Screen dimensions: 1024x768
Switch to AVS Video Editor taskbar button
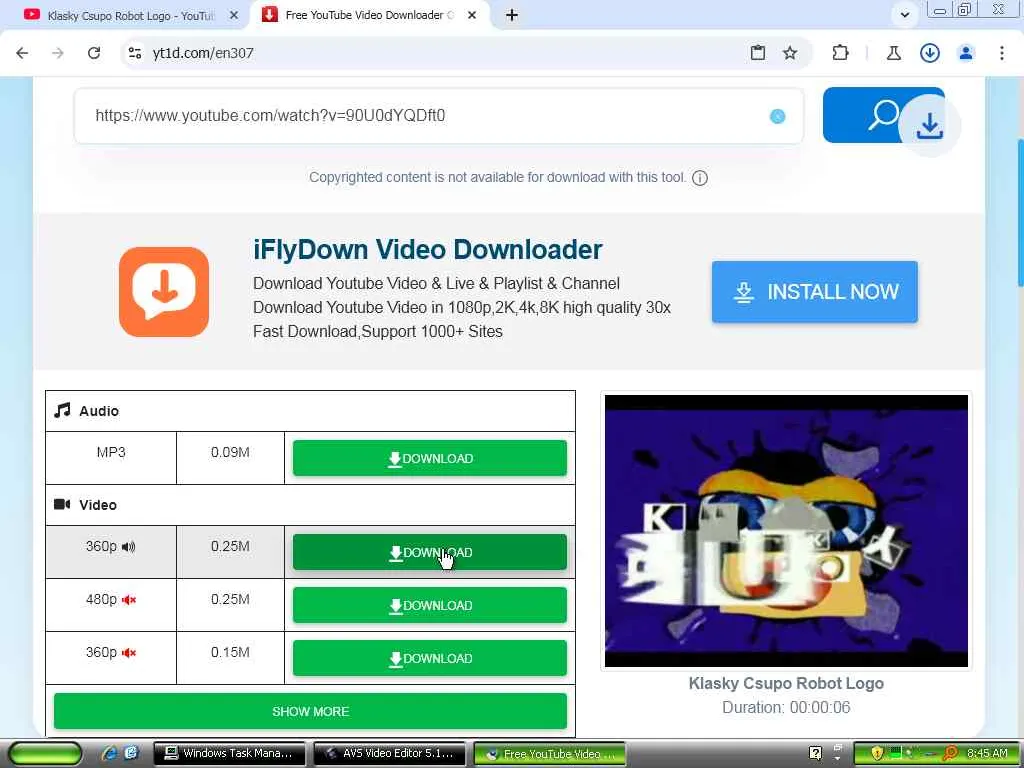pos(390,754)
